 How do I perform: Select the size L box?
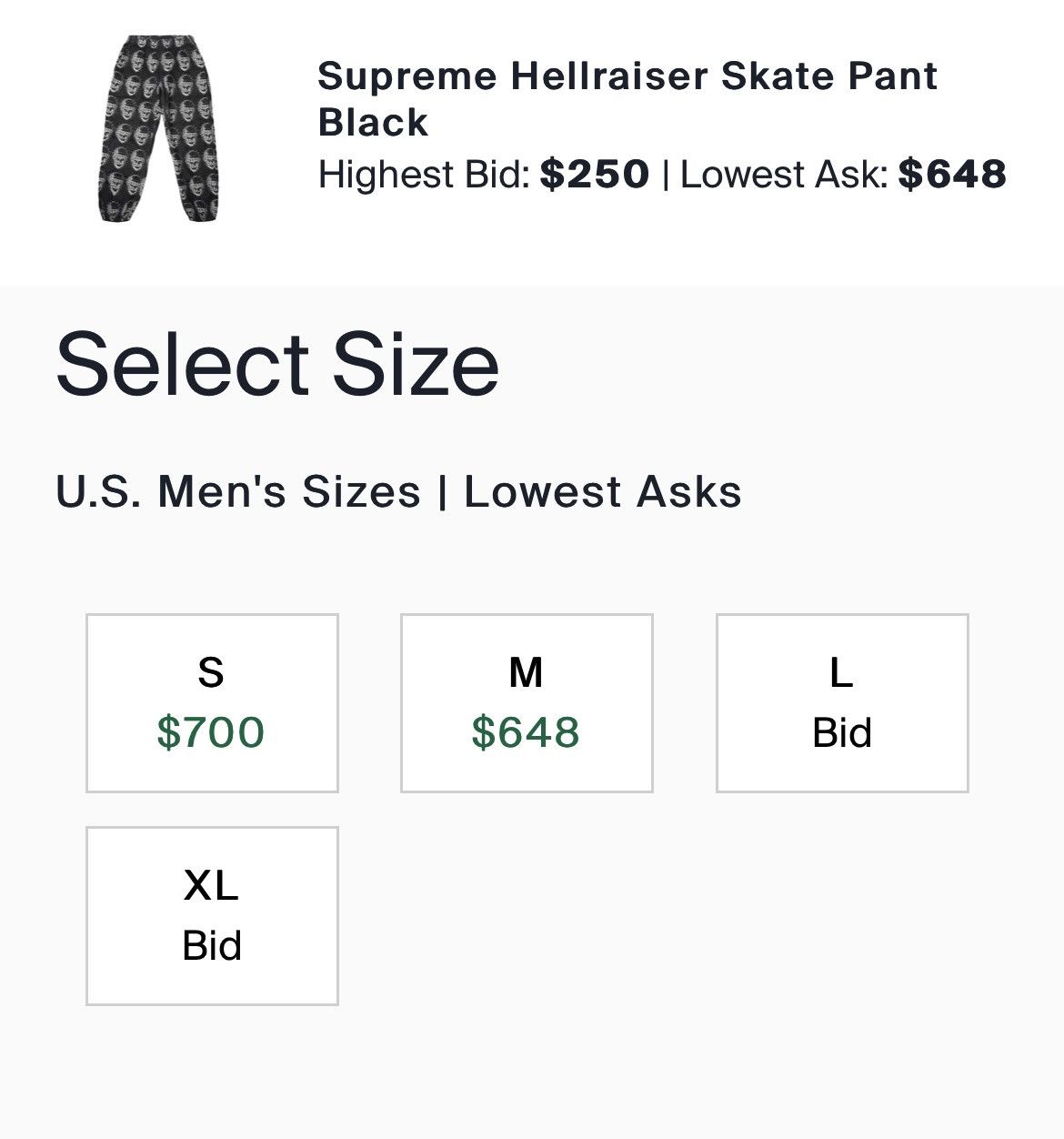842,702
